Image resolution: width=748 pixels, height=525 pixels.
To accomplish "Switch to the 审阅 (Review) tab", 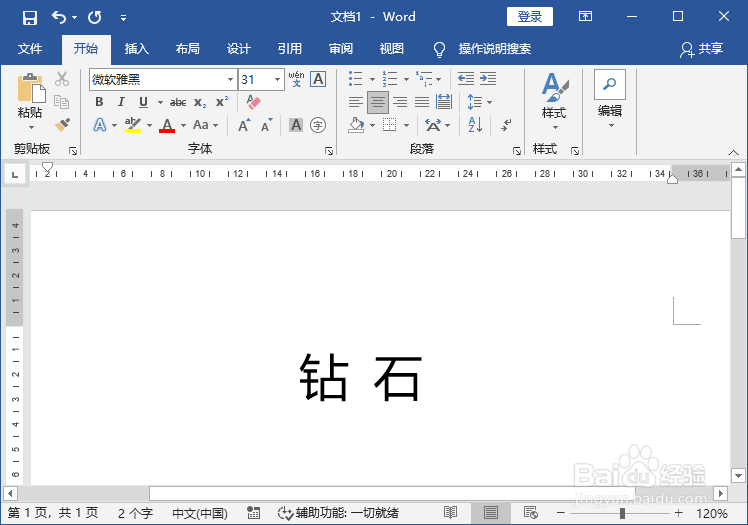I will coord(341,49).
